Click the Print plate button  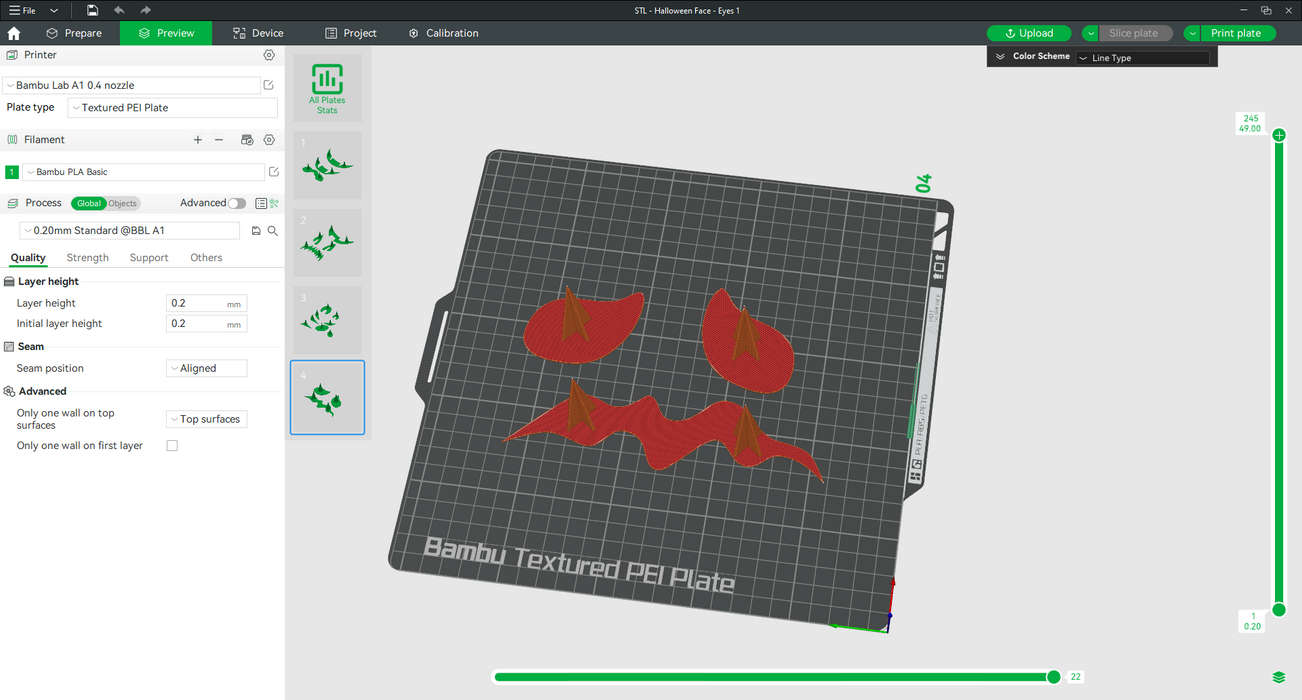click(x=1236, y=33)
